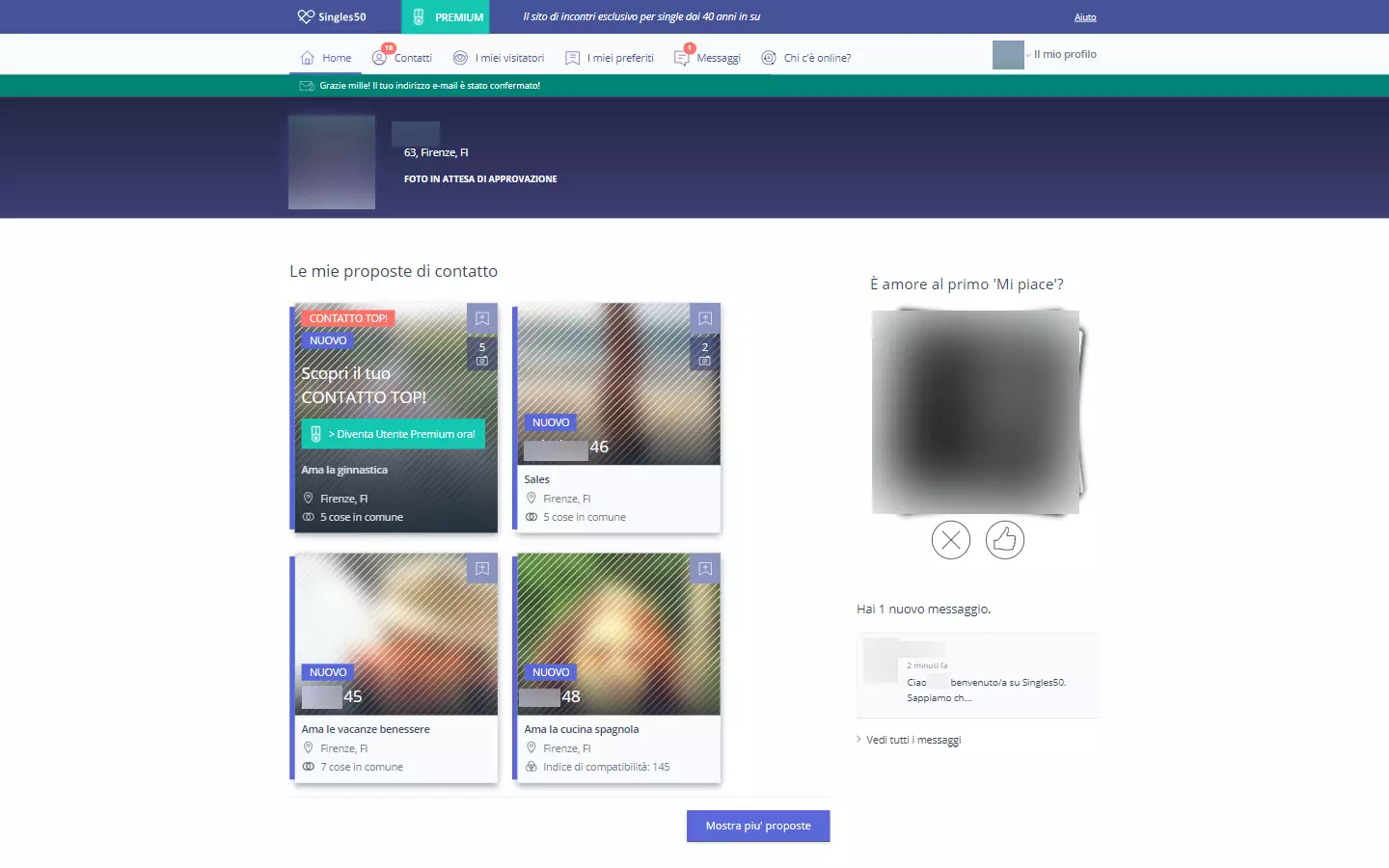Open the Premium upgrade tab
The width and height of the screenshot is (1389, 868).
tap(446, 17)
